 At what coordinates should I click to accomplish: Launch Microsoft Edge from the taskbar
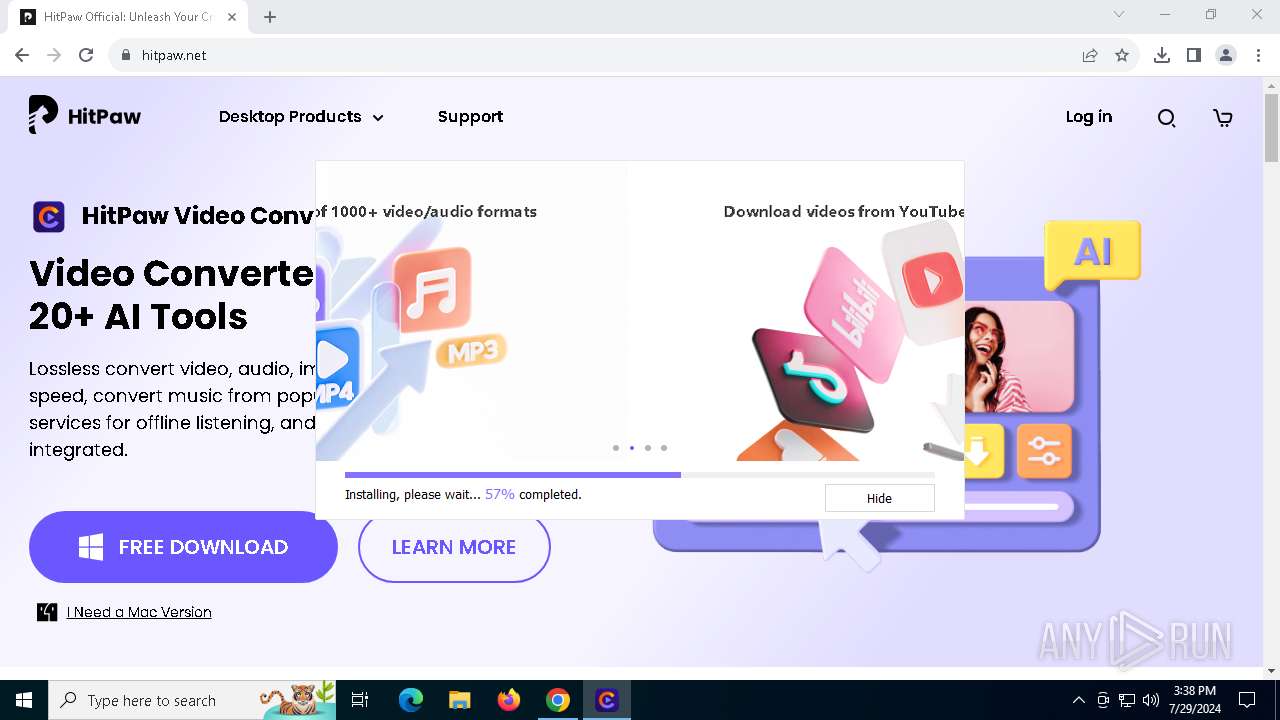(x=411, y=700)
